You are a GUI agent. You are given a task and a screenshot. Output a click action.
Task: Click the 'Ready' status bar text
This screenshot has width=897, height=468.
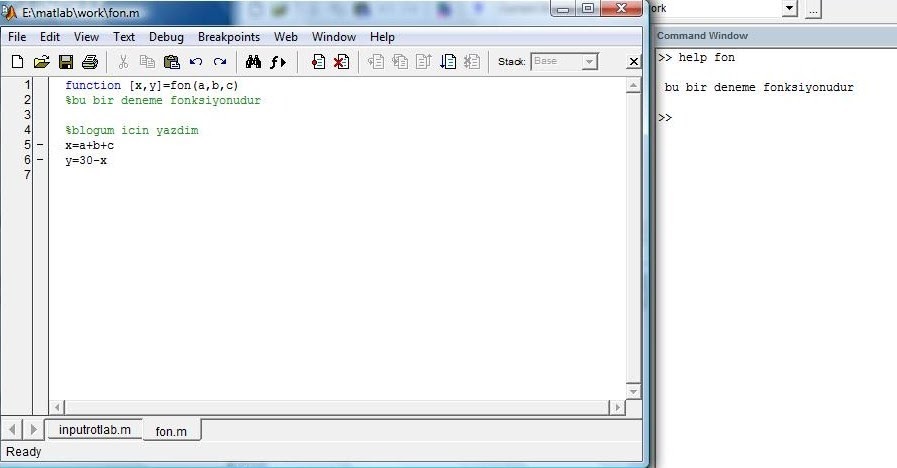[23, 451]
